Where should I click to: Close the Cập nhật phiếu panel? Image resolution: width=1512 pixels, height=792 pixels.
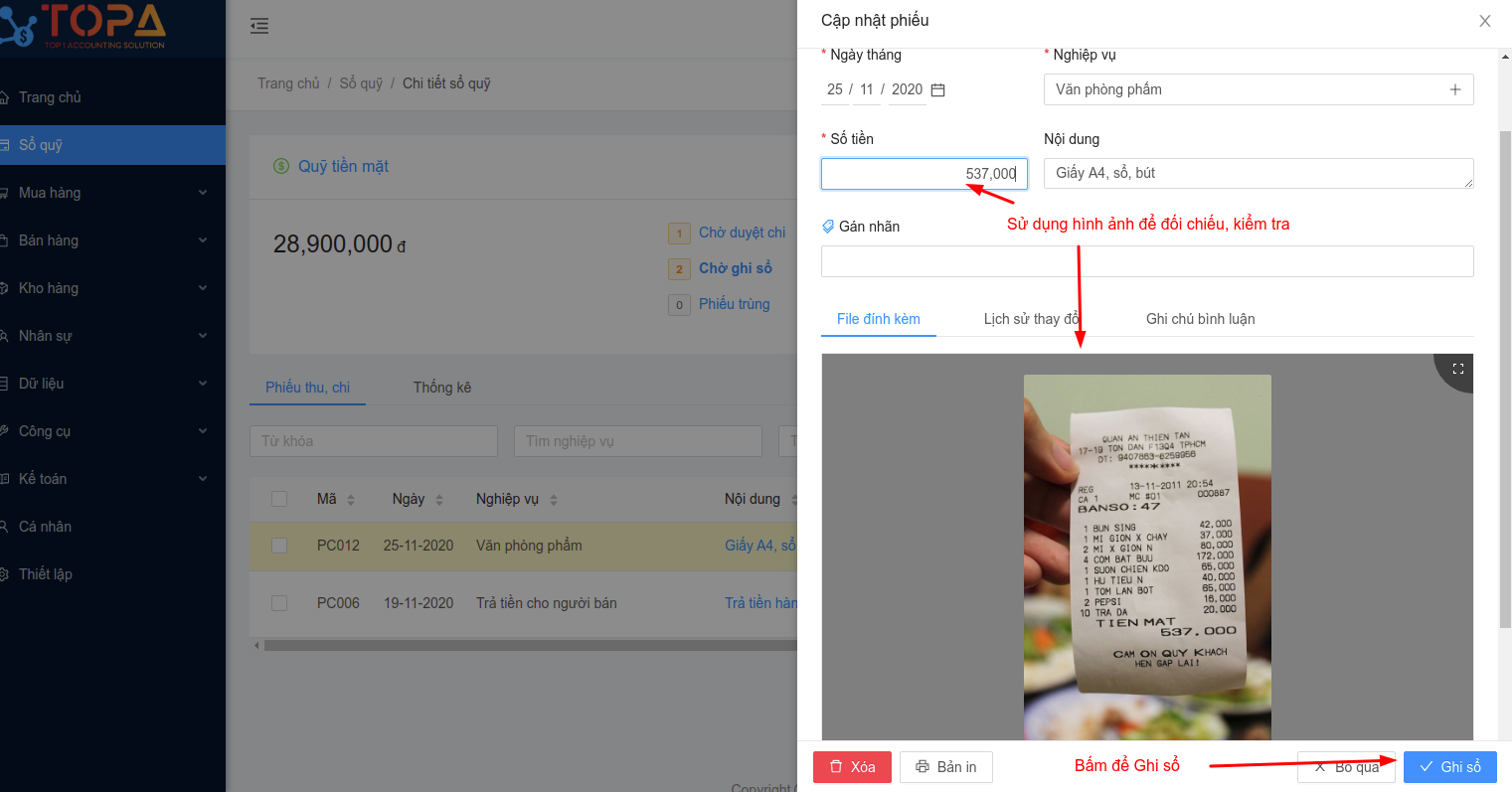tap(1484, 21)
